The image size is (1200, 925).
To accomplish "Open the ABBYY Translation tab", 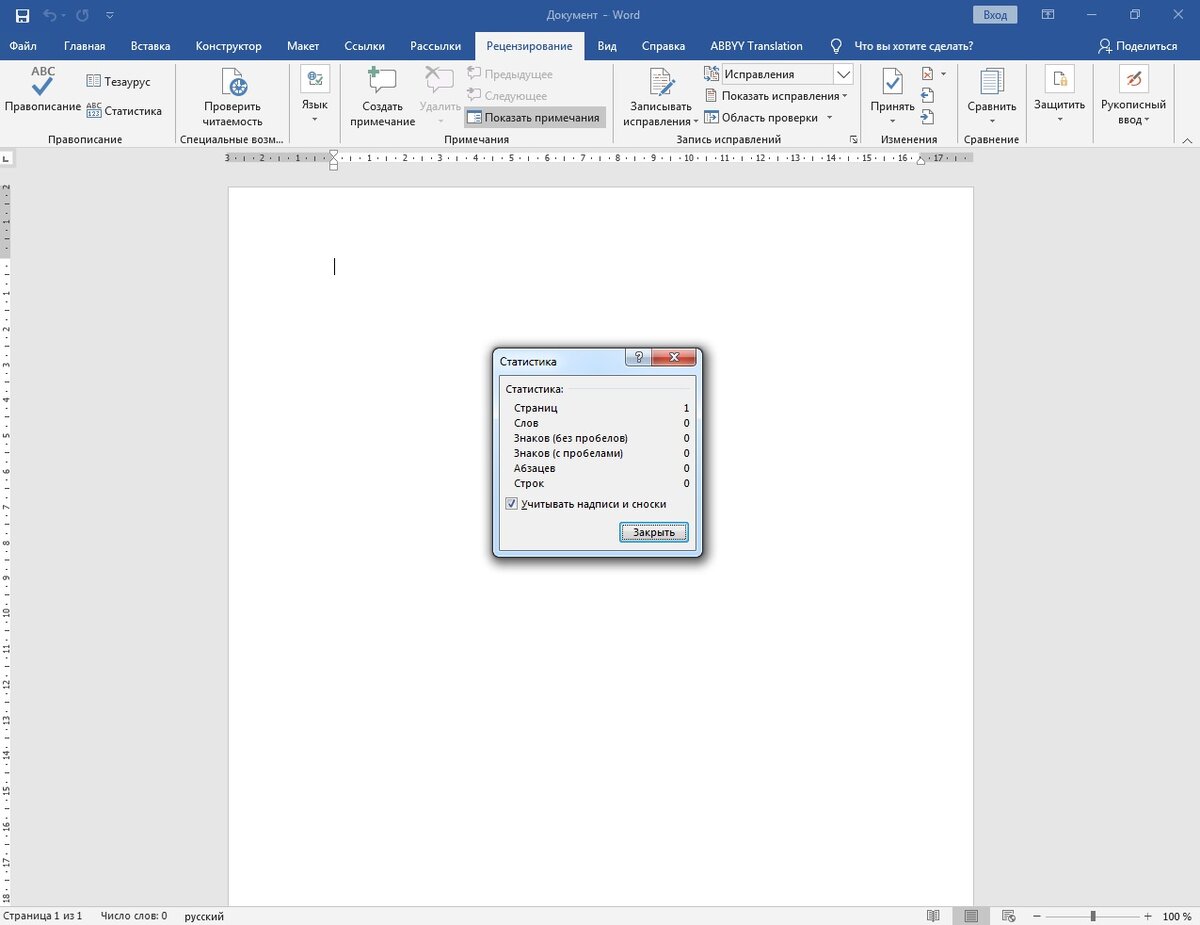I will point(756,46).
